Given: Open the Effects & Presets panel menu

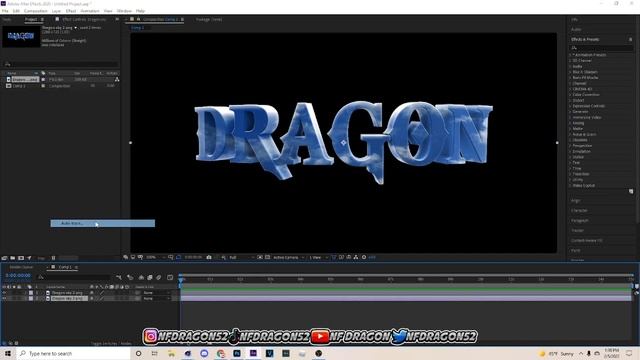Looking at the screenshot, I should [x=631, y=40].
